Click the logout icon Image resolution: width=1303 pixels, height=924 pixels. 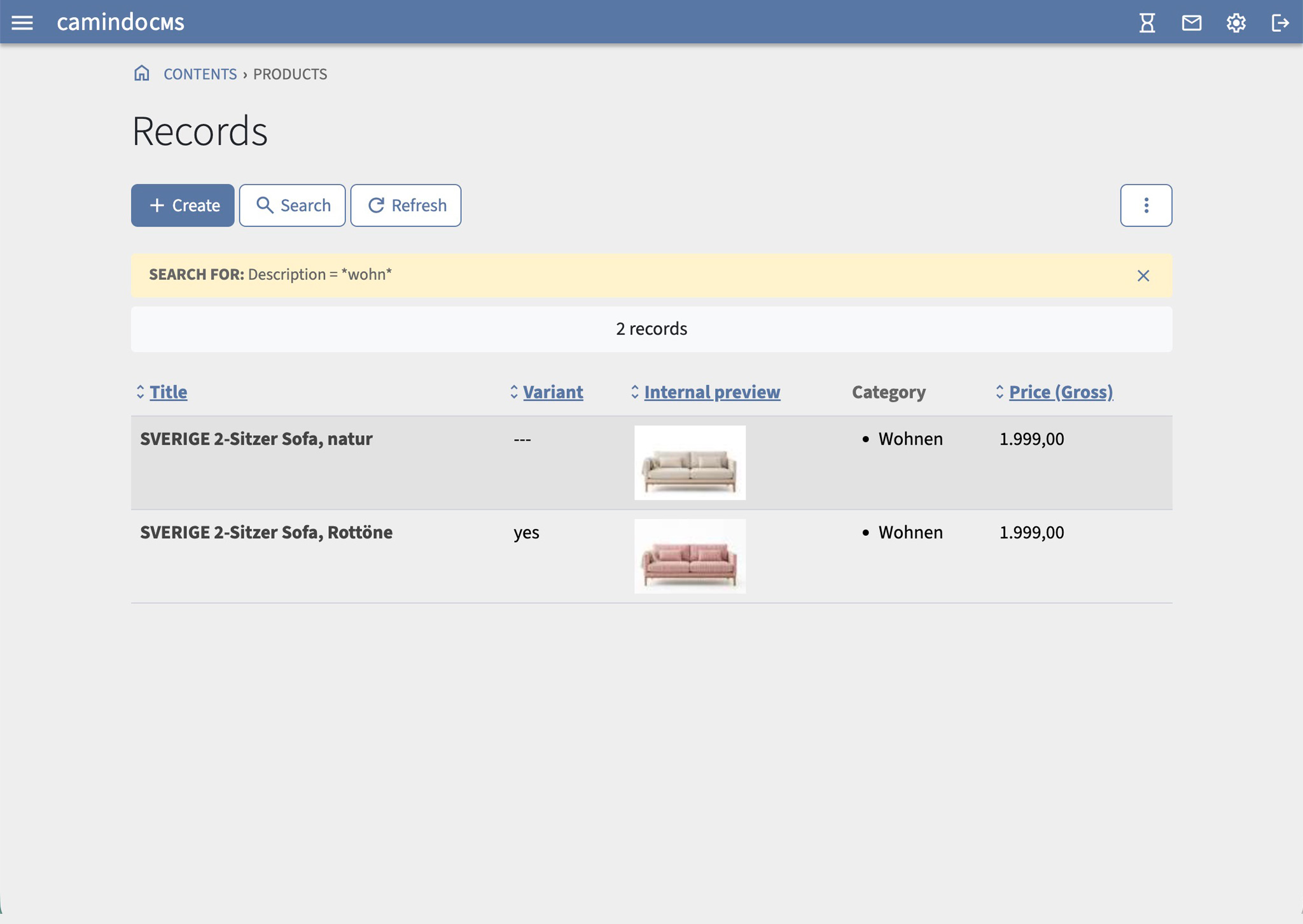pos(1280,23)
